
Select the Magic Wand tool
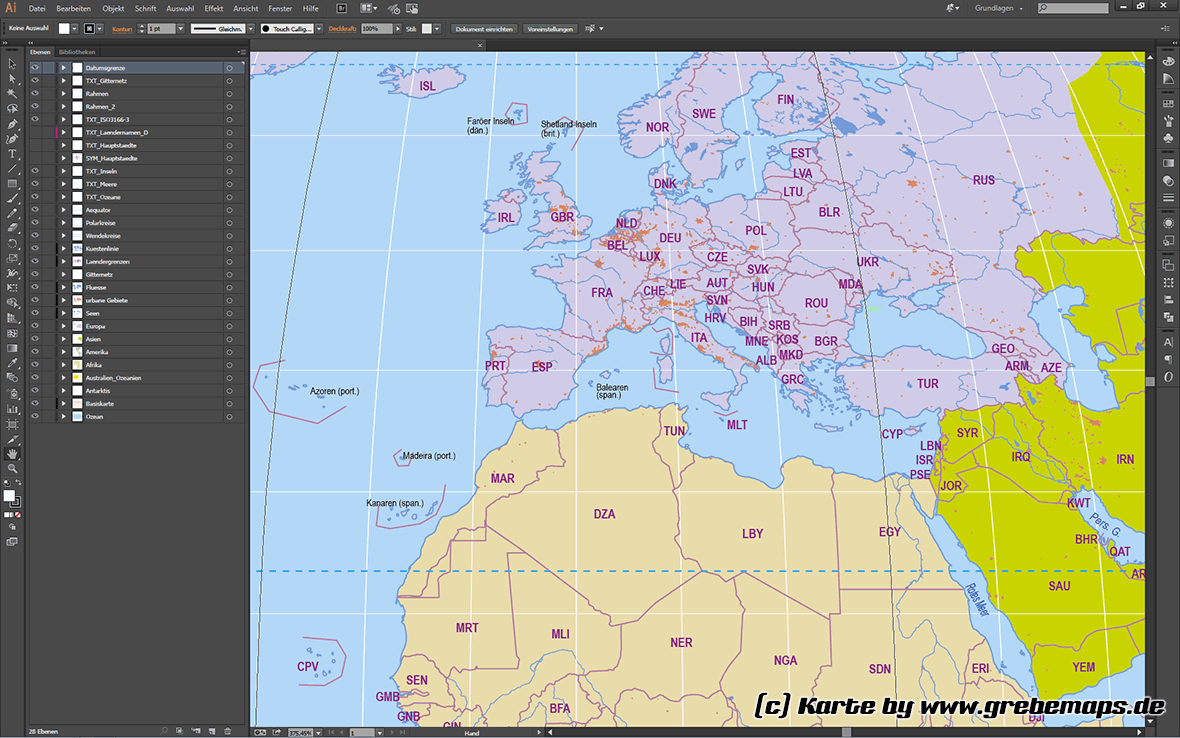click(x=12, y=94)
